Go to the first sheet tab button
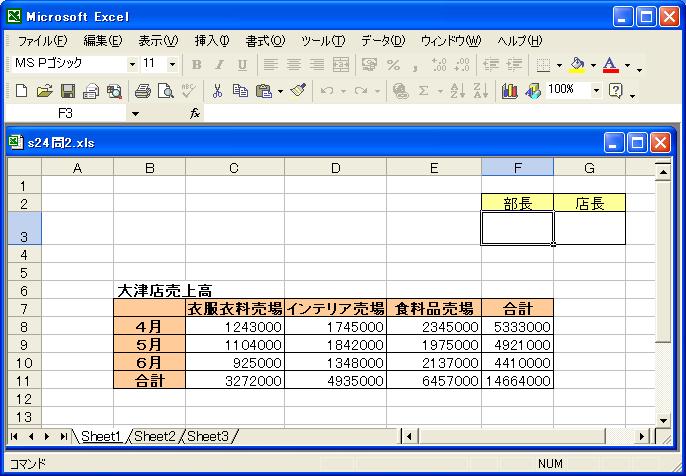Viewport: 686px width, 476px height. (x=14, y=436)
